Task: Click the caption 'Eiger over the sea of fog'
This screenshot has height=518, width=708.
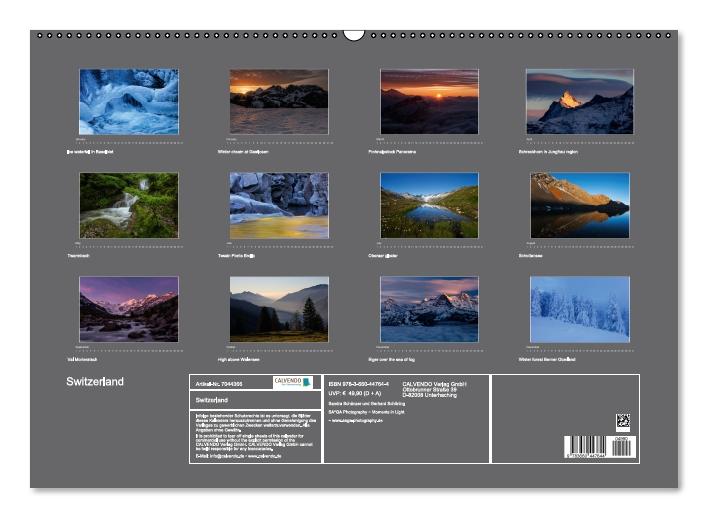Action: pos(391,359)
